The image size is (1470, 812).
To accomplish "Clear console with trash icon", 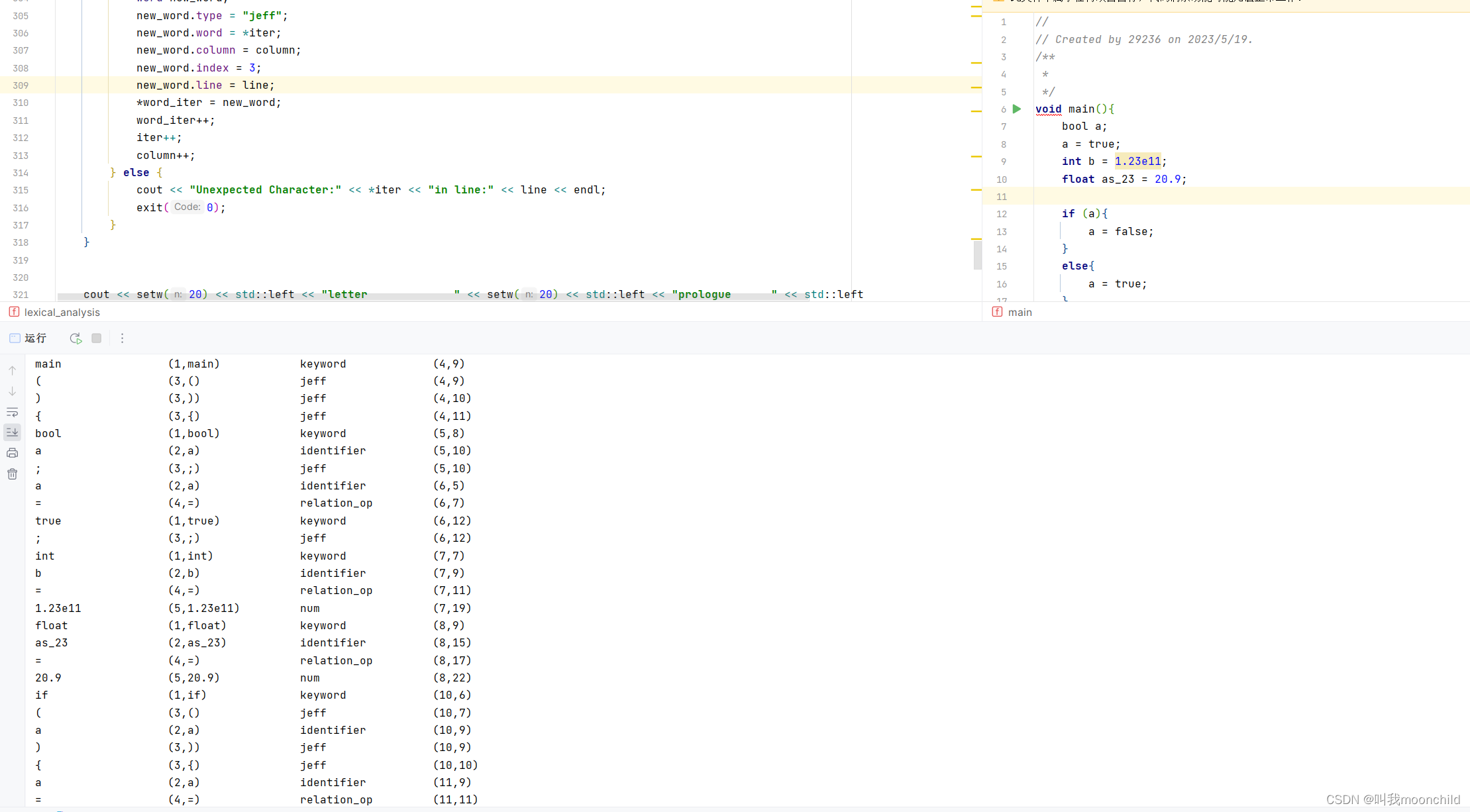I will [x=13, y=474].
